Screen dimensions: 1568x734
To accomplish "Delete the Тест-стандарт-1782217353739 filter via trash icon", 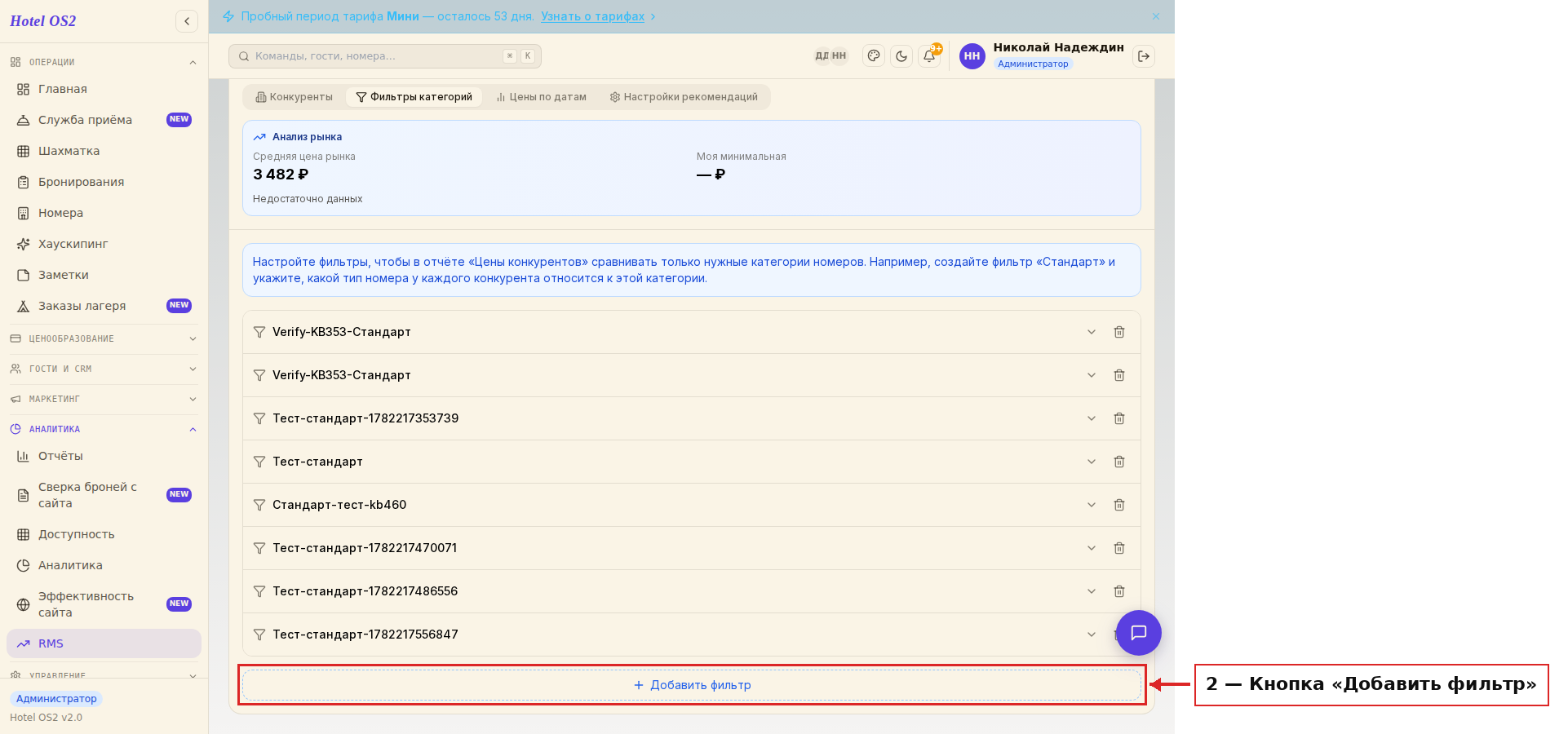I will [1119, 418].
